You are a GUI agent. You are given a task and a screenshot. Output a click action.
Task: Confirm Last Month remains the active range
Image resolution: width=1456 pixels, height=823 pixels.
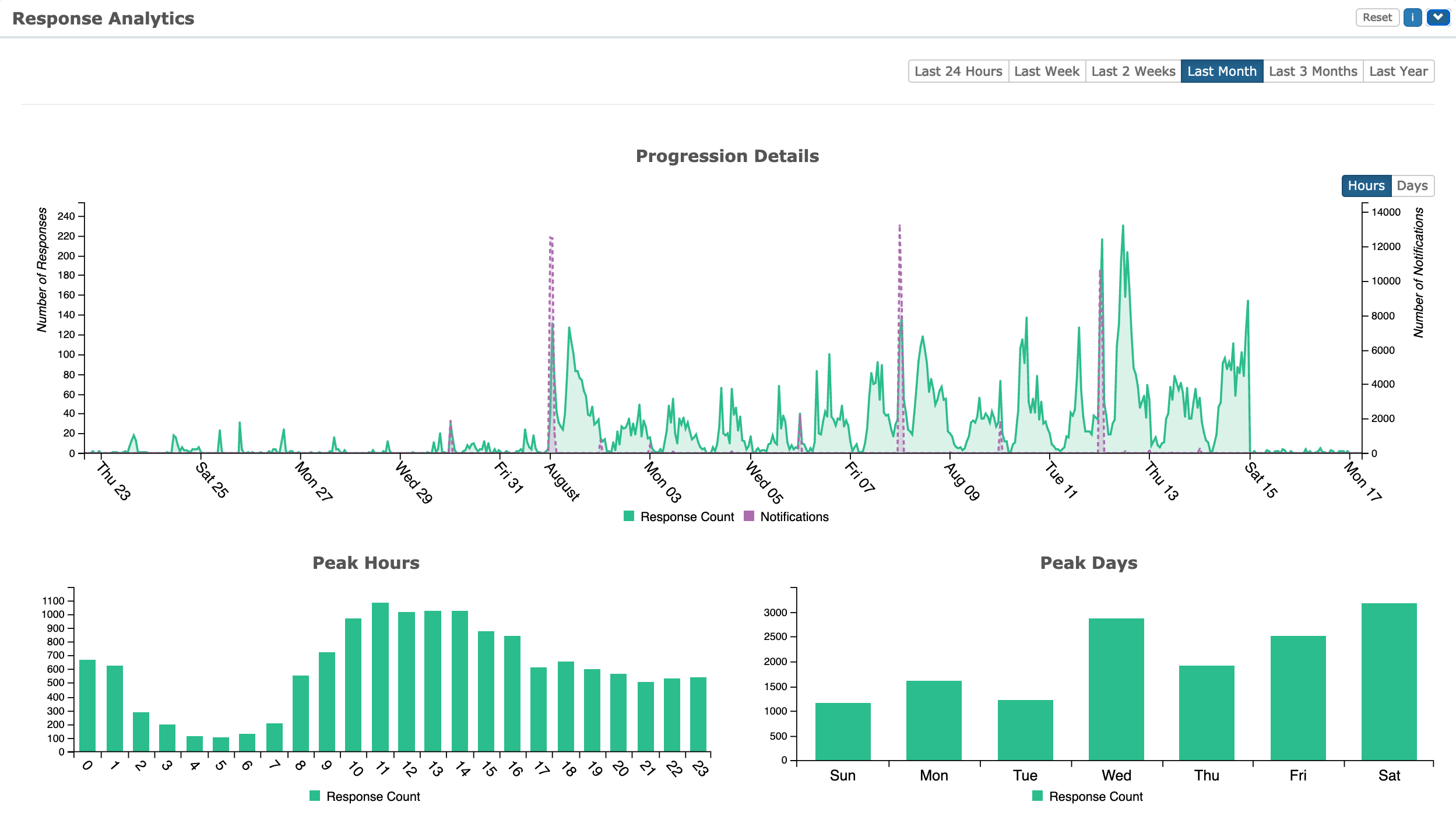point(1222,71)
